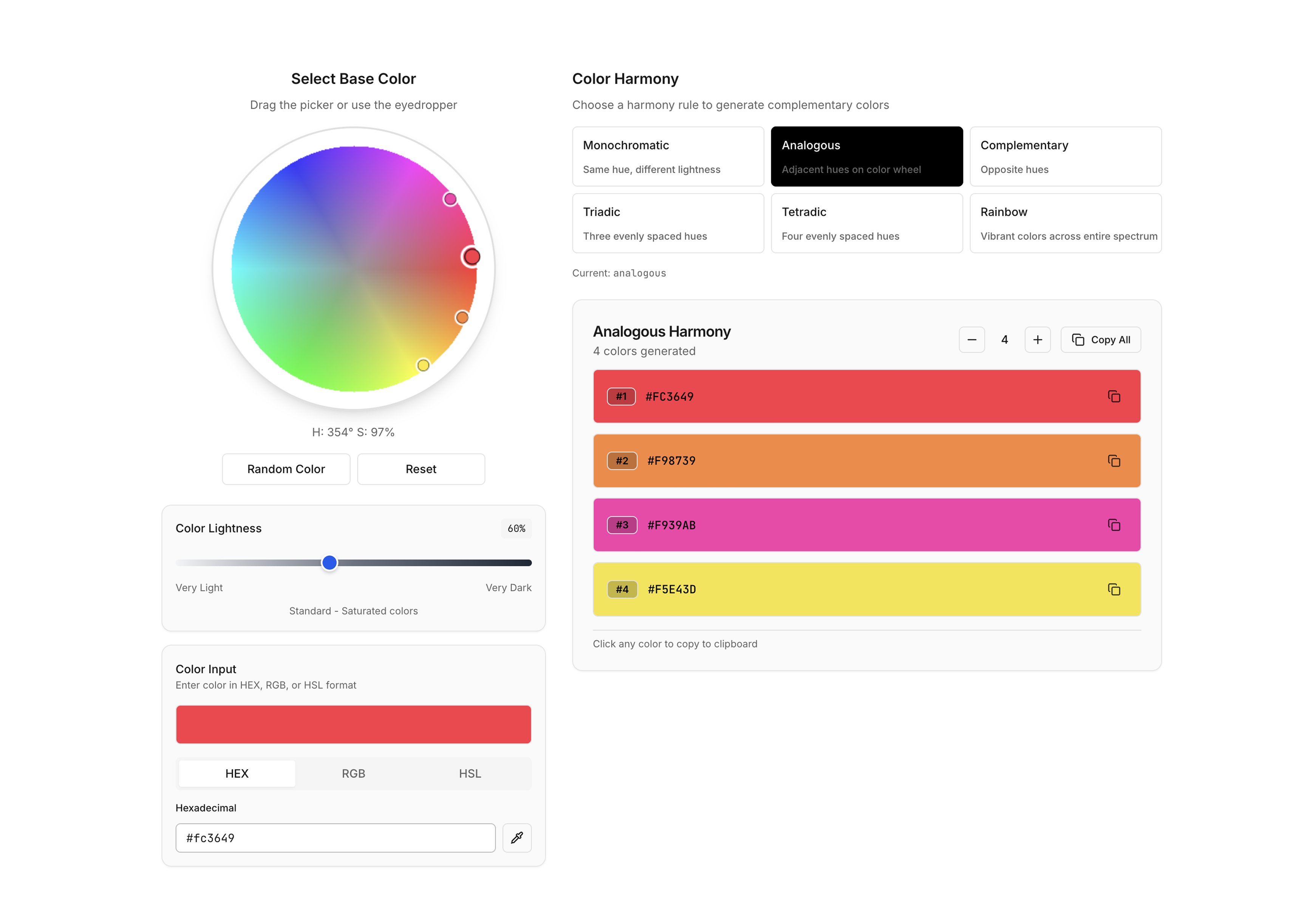
Task: Select the Monochromatic harmony rule
Action: pos(668,156)
